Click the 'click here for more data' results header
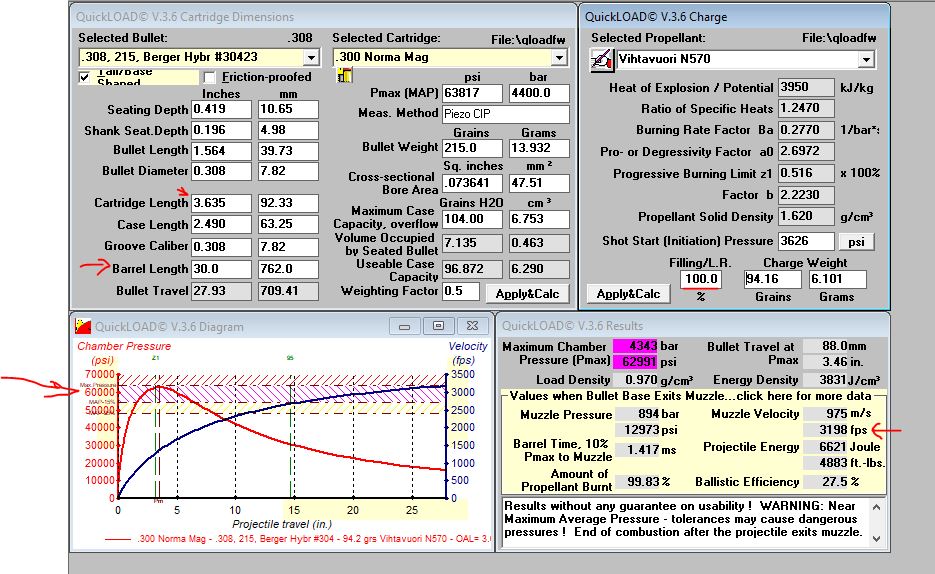Image resolution: width=935 pixels, height=574 pixels. pyautogui.click(x=694, y=397)
